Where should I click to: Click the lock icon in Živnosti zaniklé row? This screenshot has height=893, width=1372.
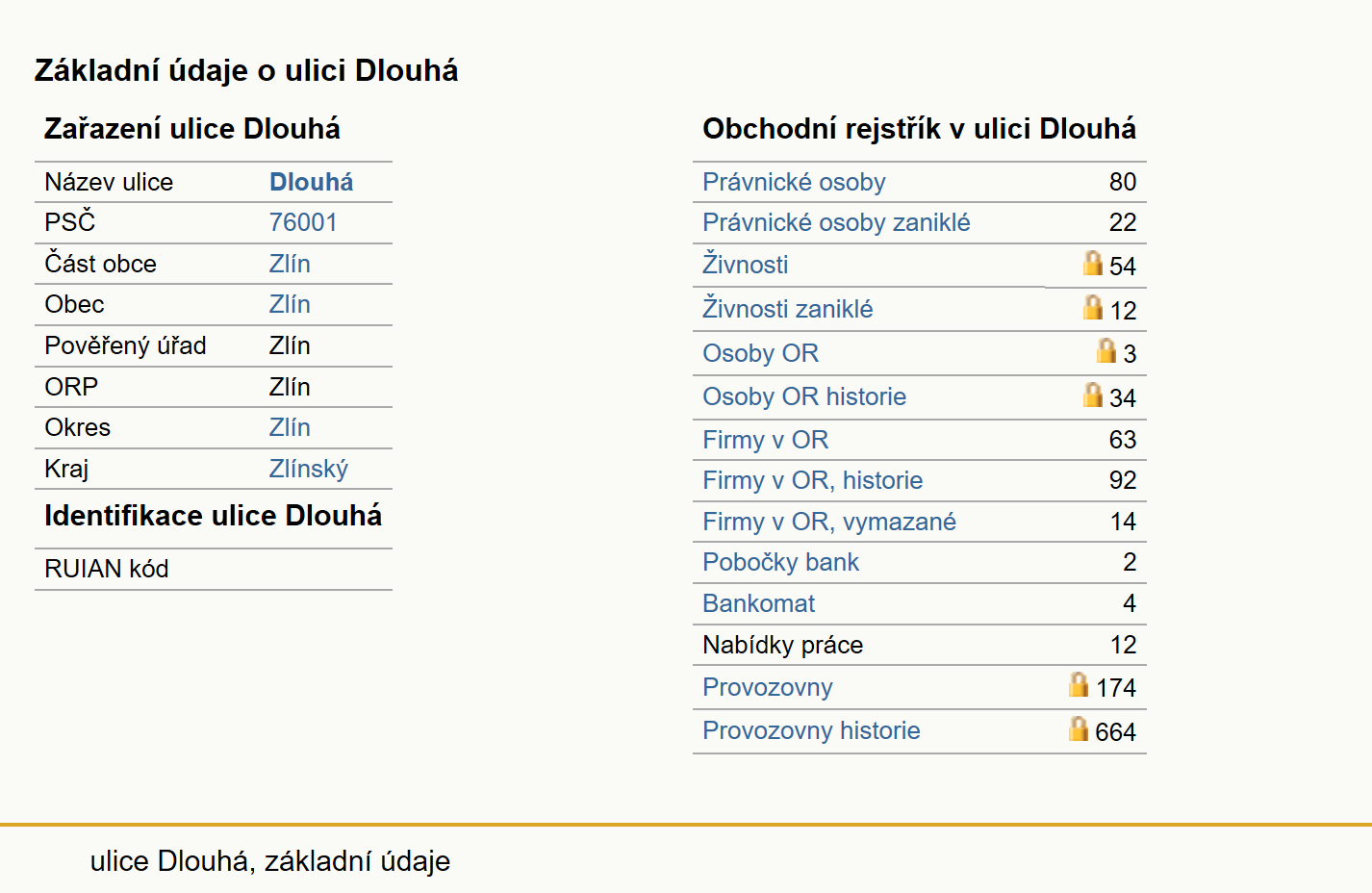[1093, 307]
